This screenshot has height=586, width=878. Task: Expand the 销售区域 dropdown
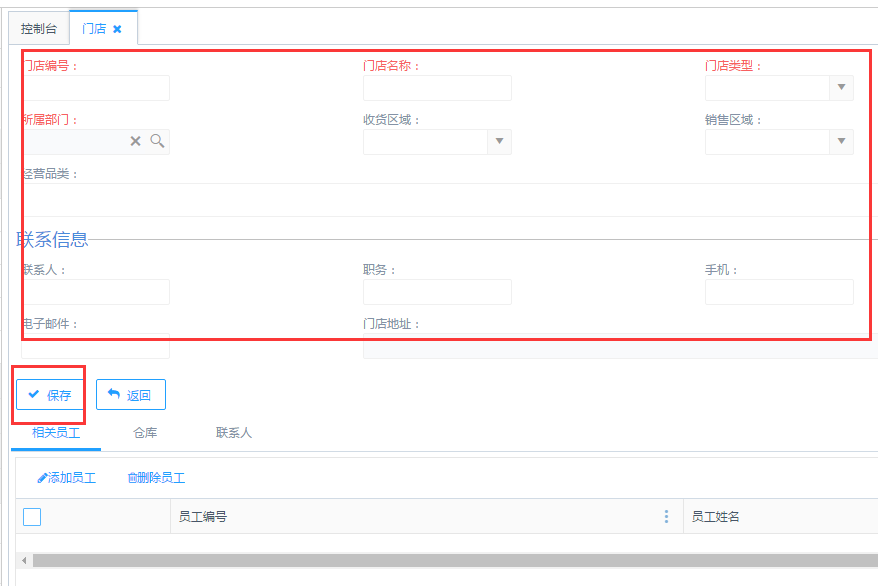point(841,142)
